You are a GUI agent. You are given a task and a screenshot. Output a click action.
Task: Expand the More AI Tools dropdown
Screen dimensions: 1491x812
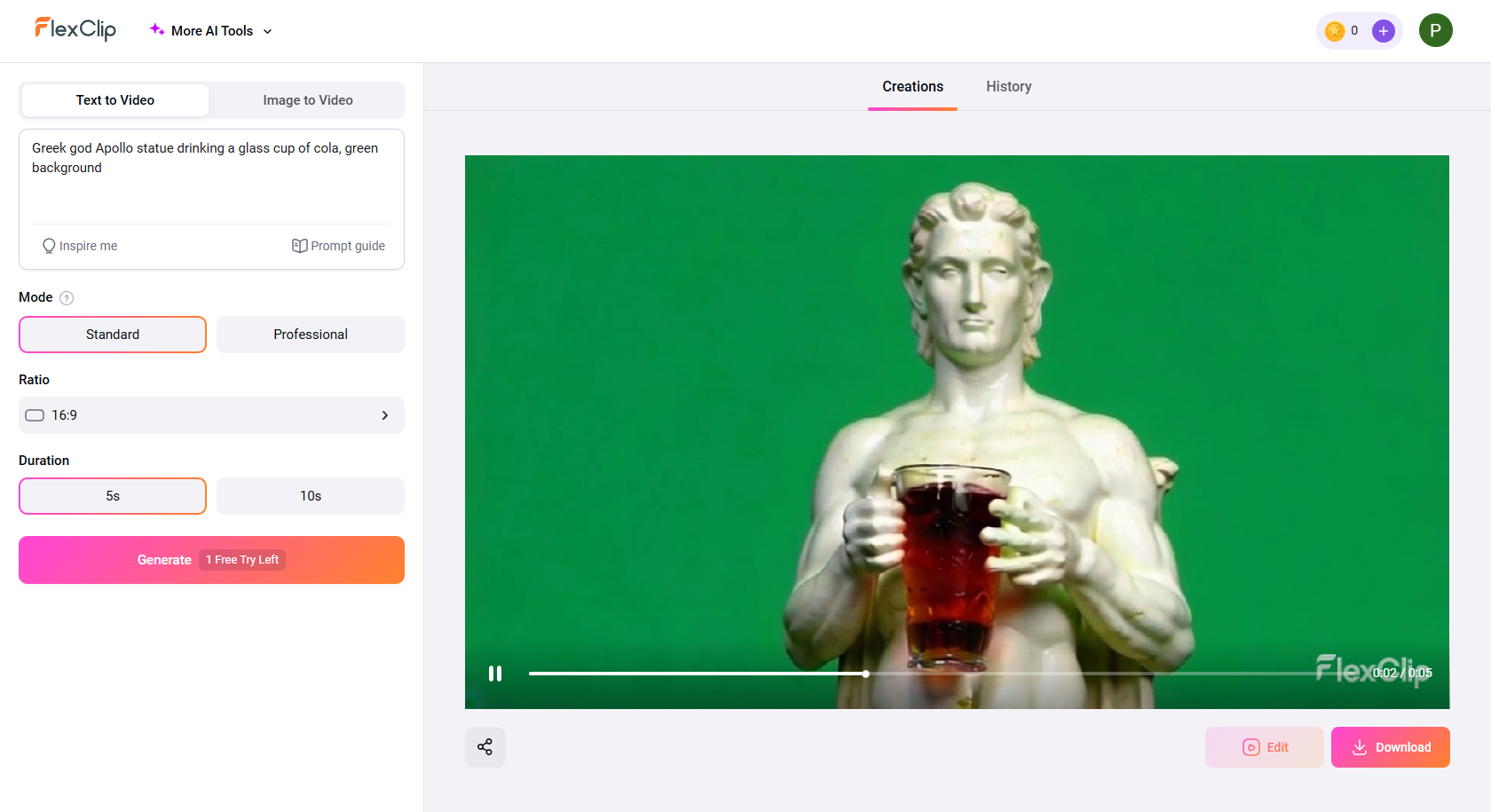[210, 30]
